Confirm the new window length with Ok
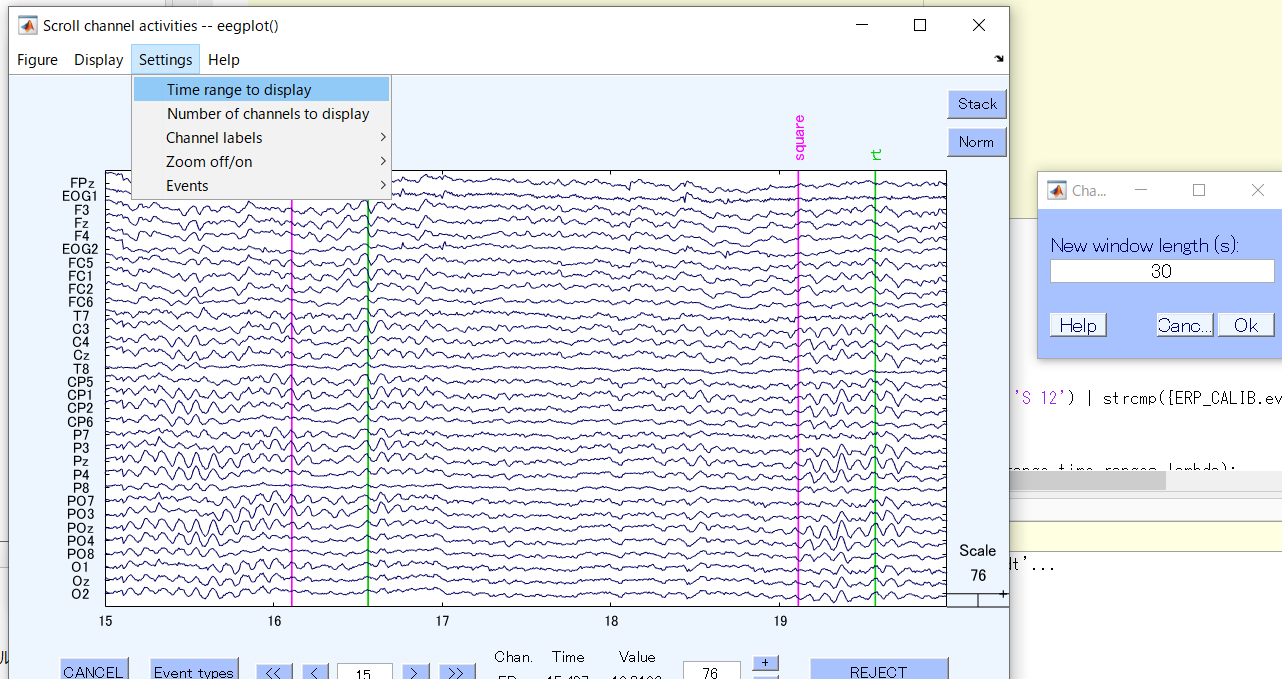This screenshot has height=679, width=1282. click(1245, 324)
